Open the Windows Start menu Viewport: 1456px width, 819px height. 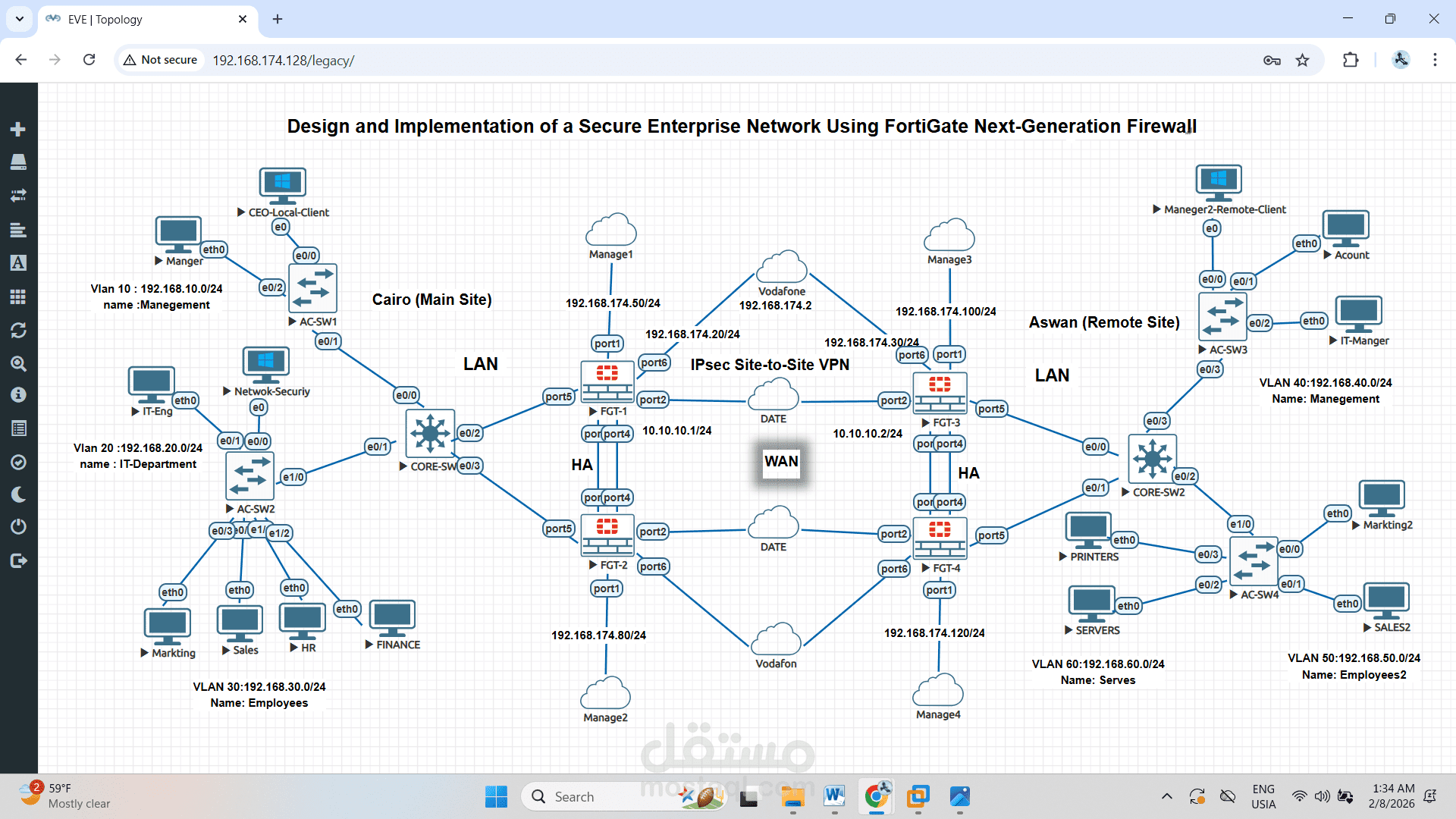(x=496, y=797)
